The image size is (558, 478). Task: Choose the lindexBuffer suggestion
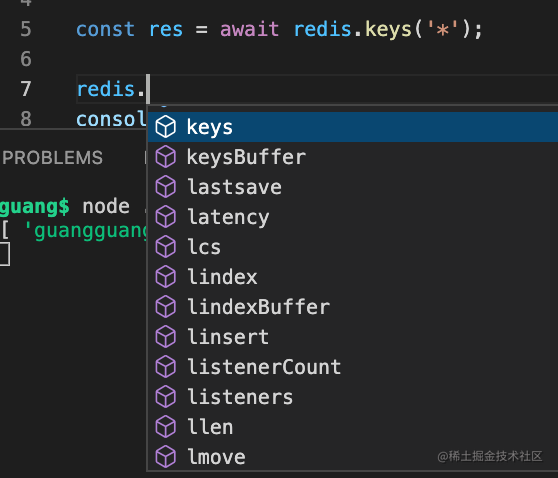click(353, 307)
